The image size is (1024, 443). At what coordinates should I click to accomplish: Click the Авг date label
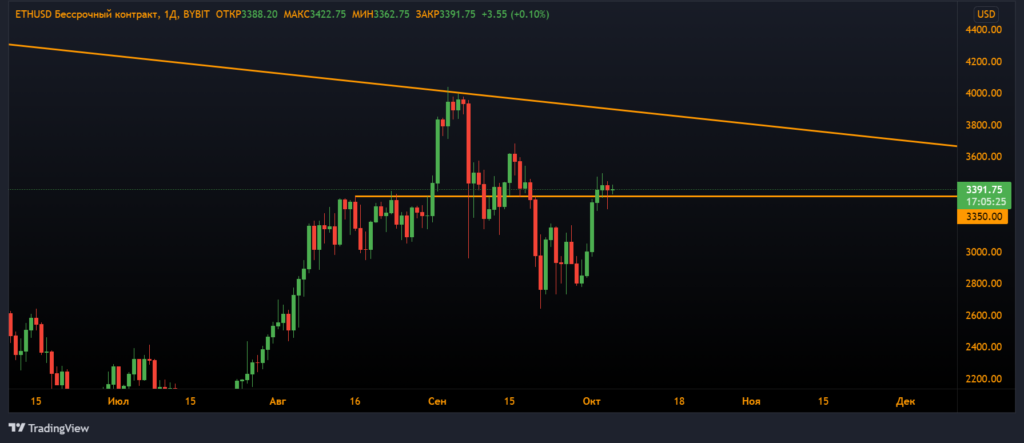click(x=278, y=402)
